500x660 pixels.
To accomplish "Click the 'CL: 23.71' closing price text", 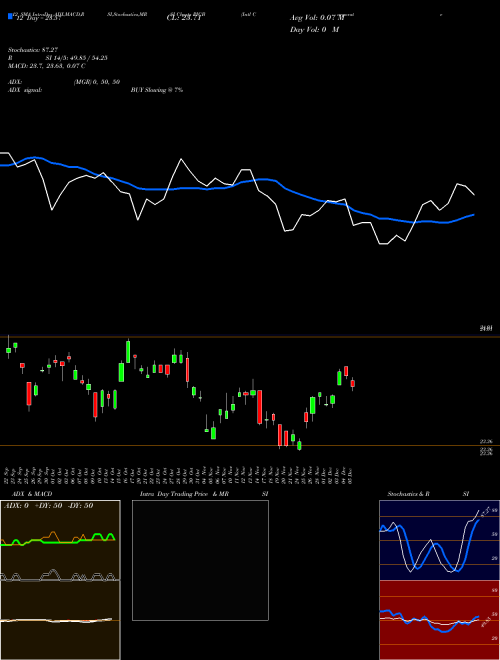I will coord(184,18).
